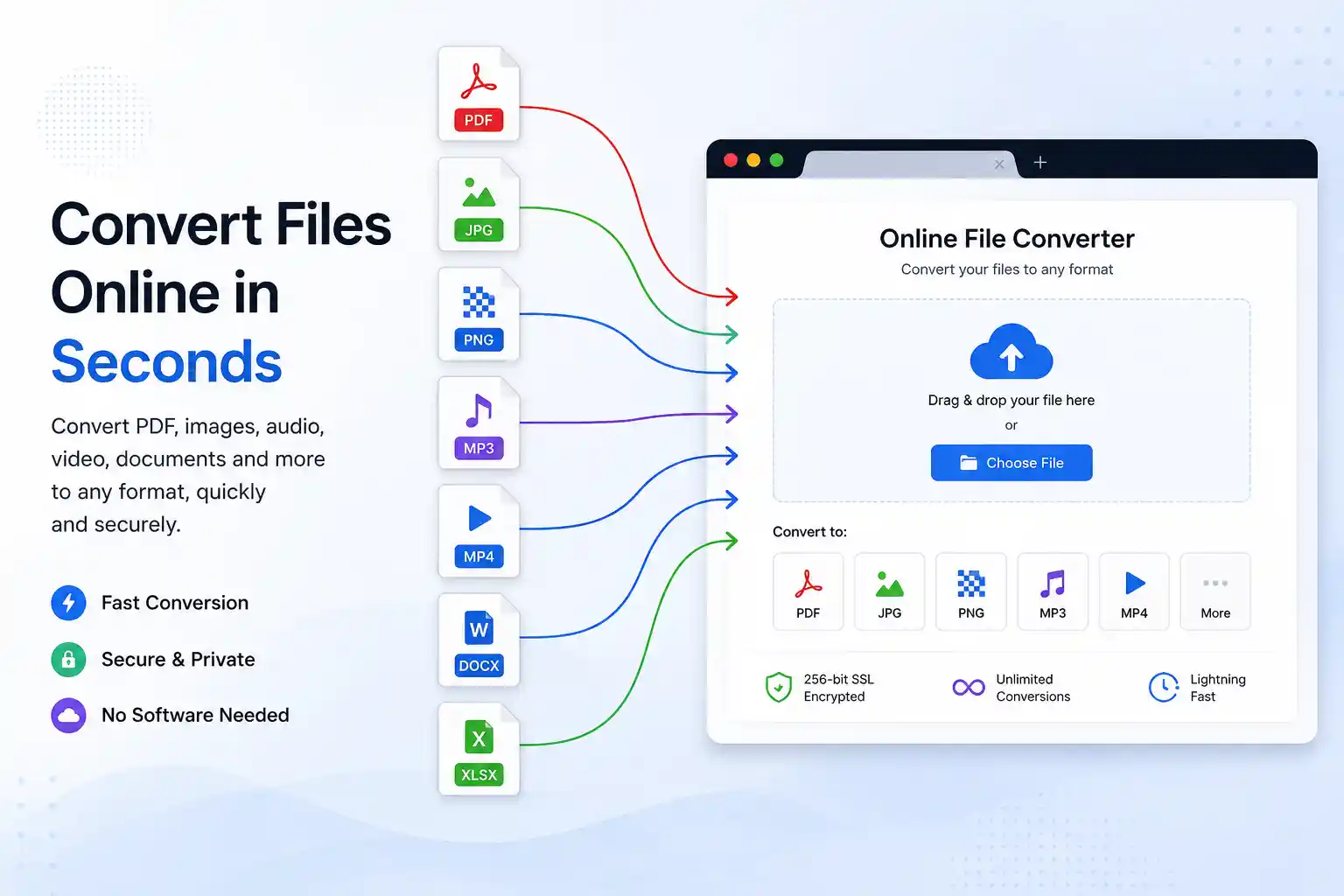Select MP3 under Convert to

tap(1053, 591)
